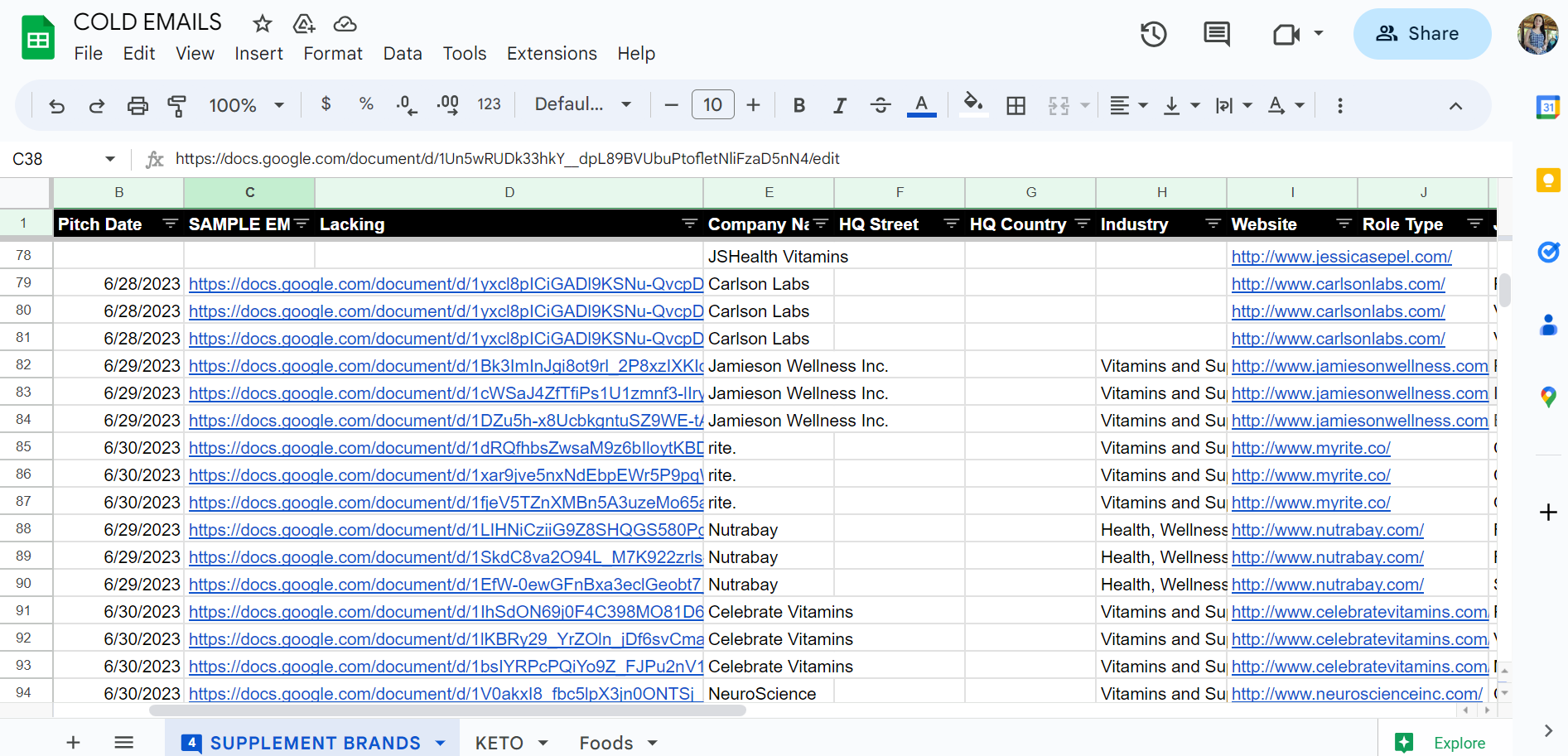The height and width of the screenshot is (756, 1568).
Task: Open the comments history icon
Action: click(x=1216, y=34)
